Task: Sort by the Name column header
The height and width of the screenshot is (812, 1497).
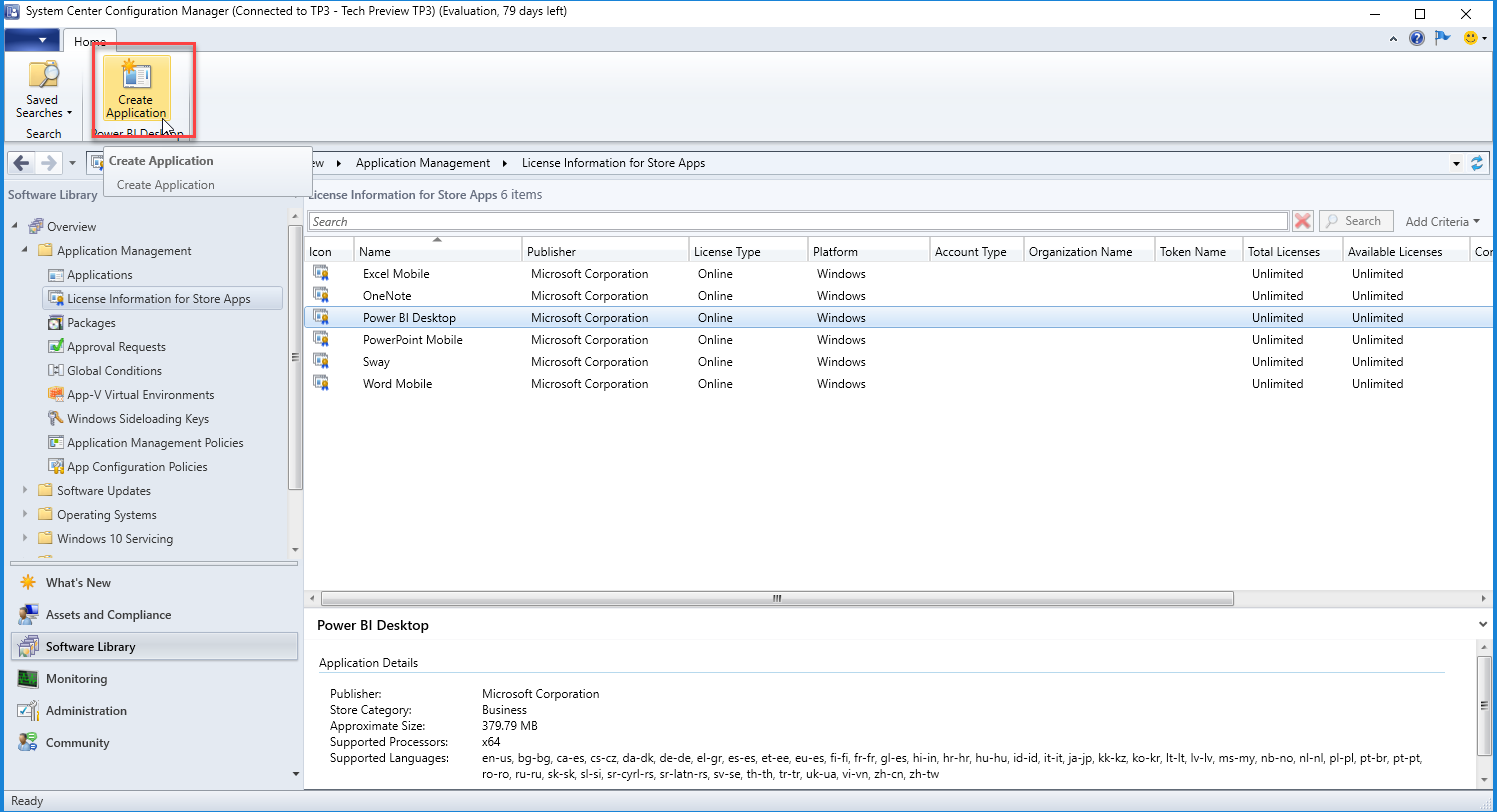Action: (x=438, y=251)
